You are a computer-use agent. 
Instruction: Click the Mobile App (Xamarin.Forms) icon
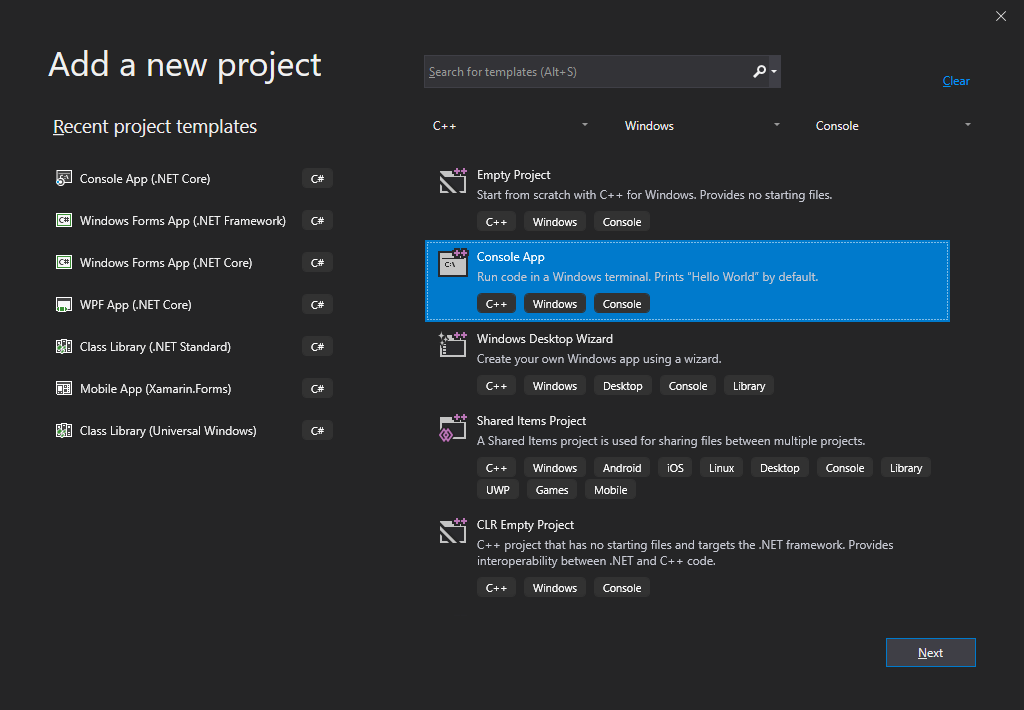(64, 389)
